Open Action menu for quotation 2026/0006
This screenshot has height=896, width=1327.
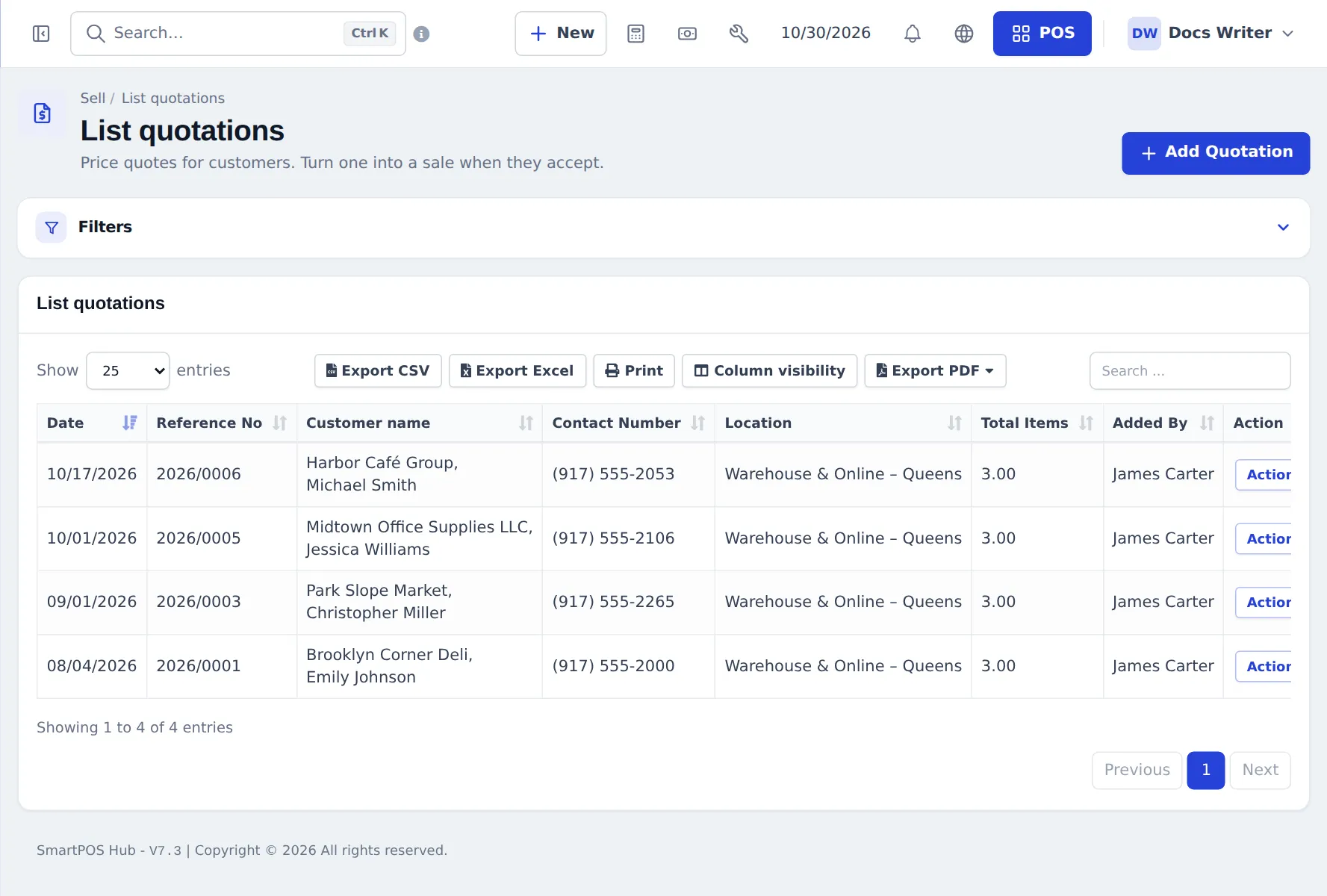coord(1264,475)
